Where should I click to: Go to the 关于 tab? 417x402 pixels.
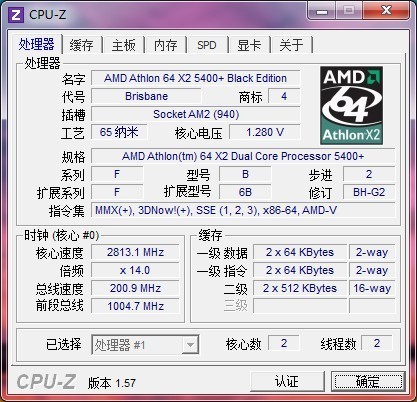point(292,45)
